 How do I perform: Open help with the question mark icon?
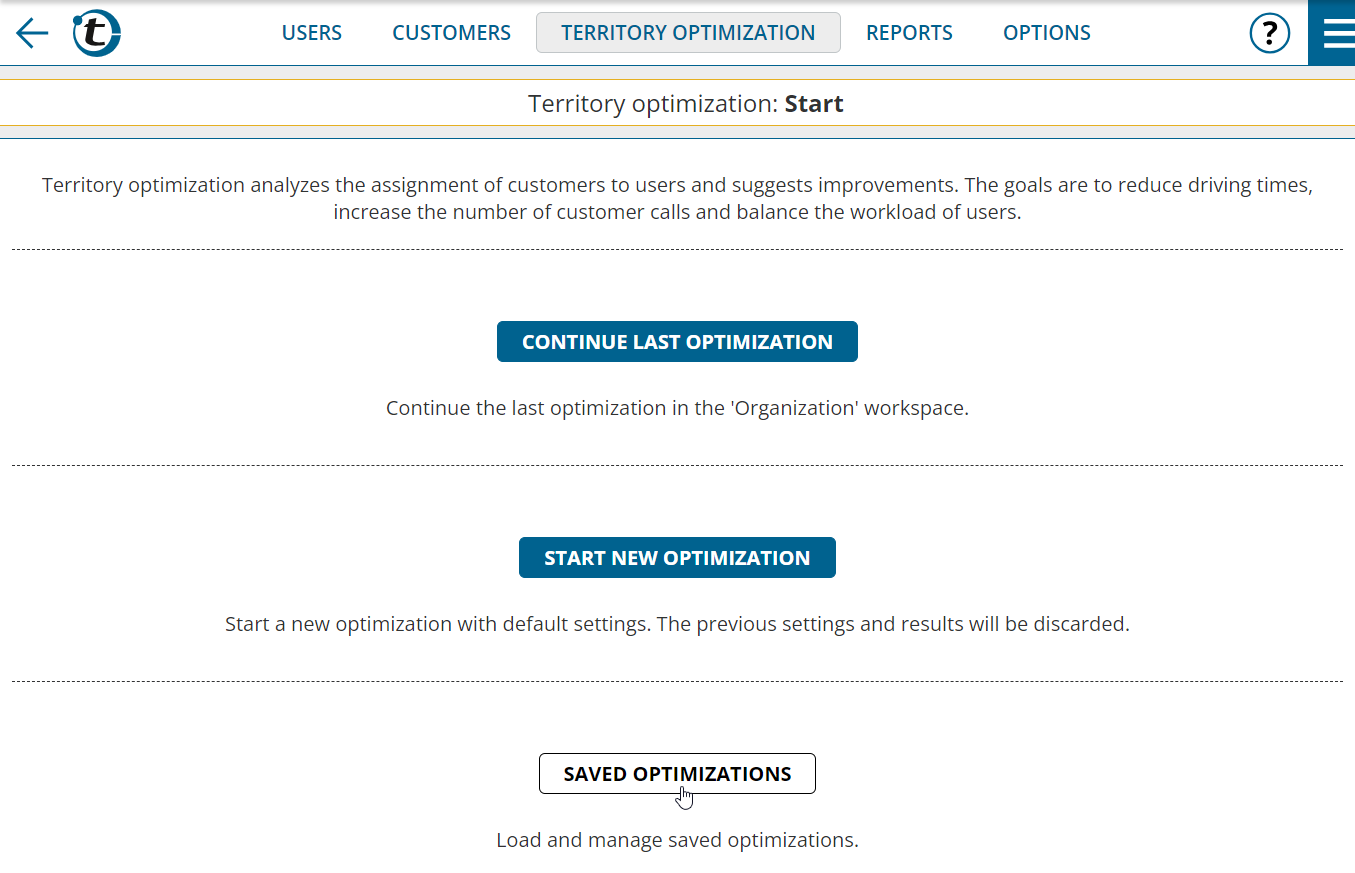1269,33
